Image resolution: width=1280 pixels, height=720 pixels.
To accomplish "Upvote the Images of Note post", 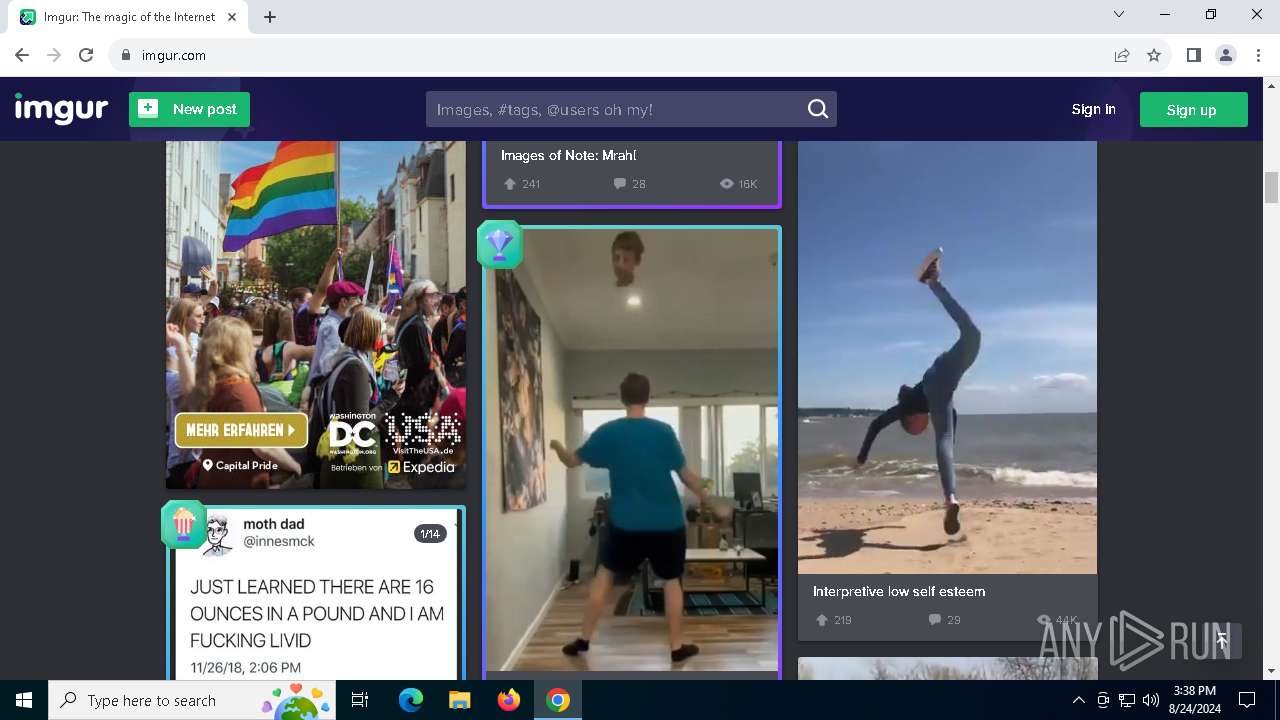I will click(x=510, y=184).
